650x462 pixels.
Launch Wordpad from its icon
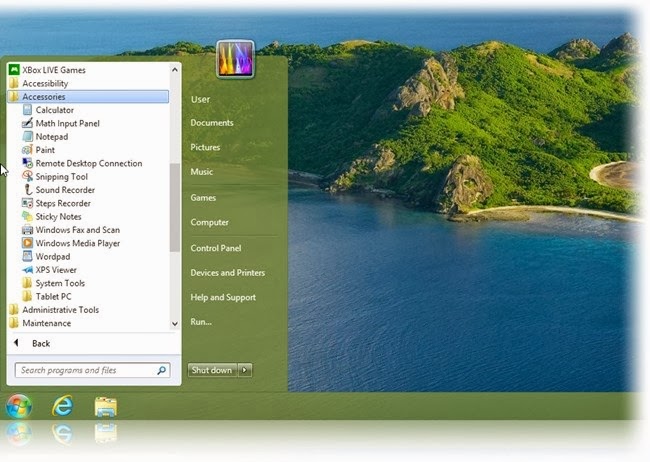coord(27,256)
